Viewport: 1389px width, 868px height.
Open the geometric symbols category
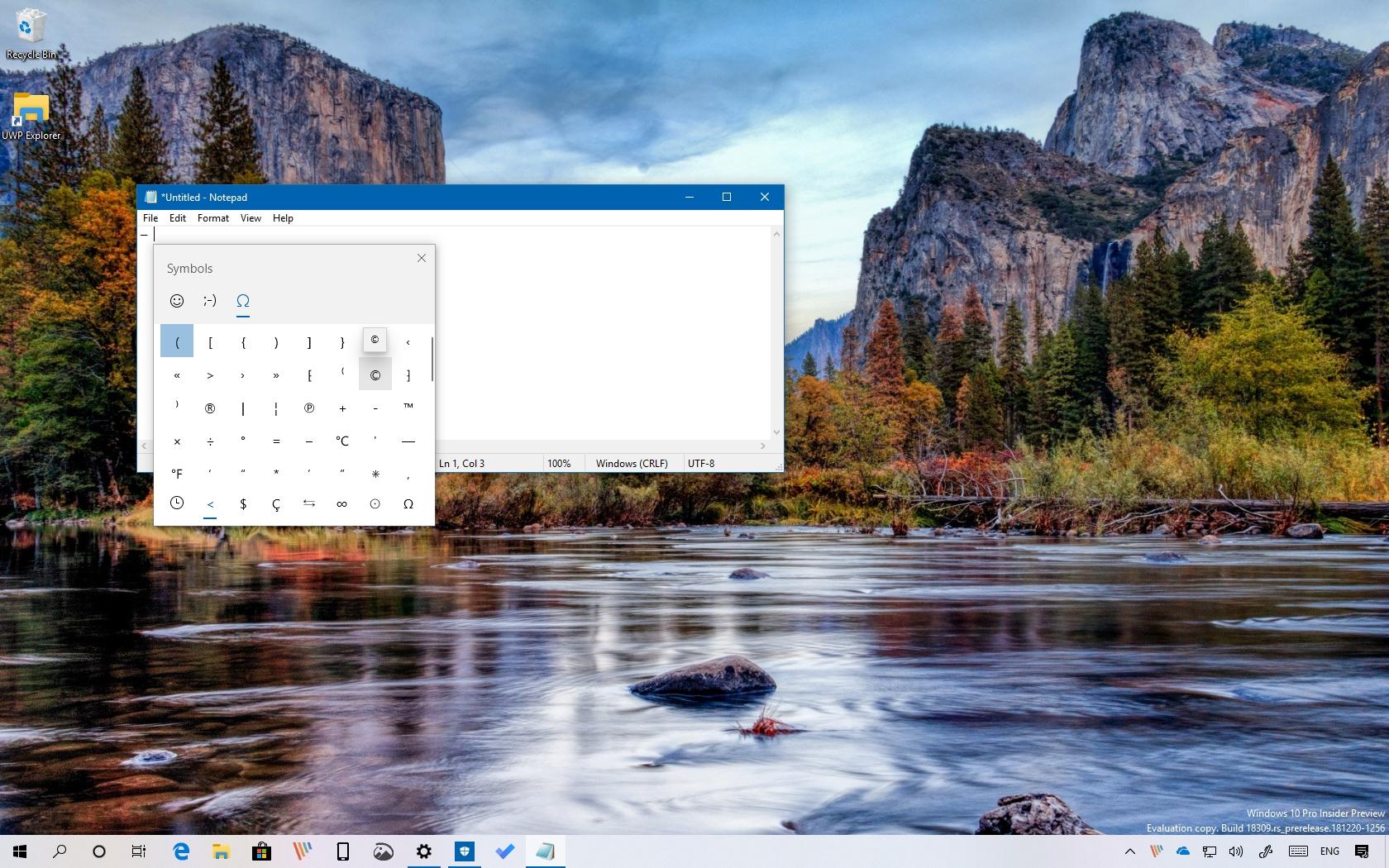point(375,503)
